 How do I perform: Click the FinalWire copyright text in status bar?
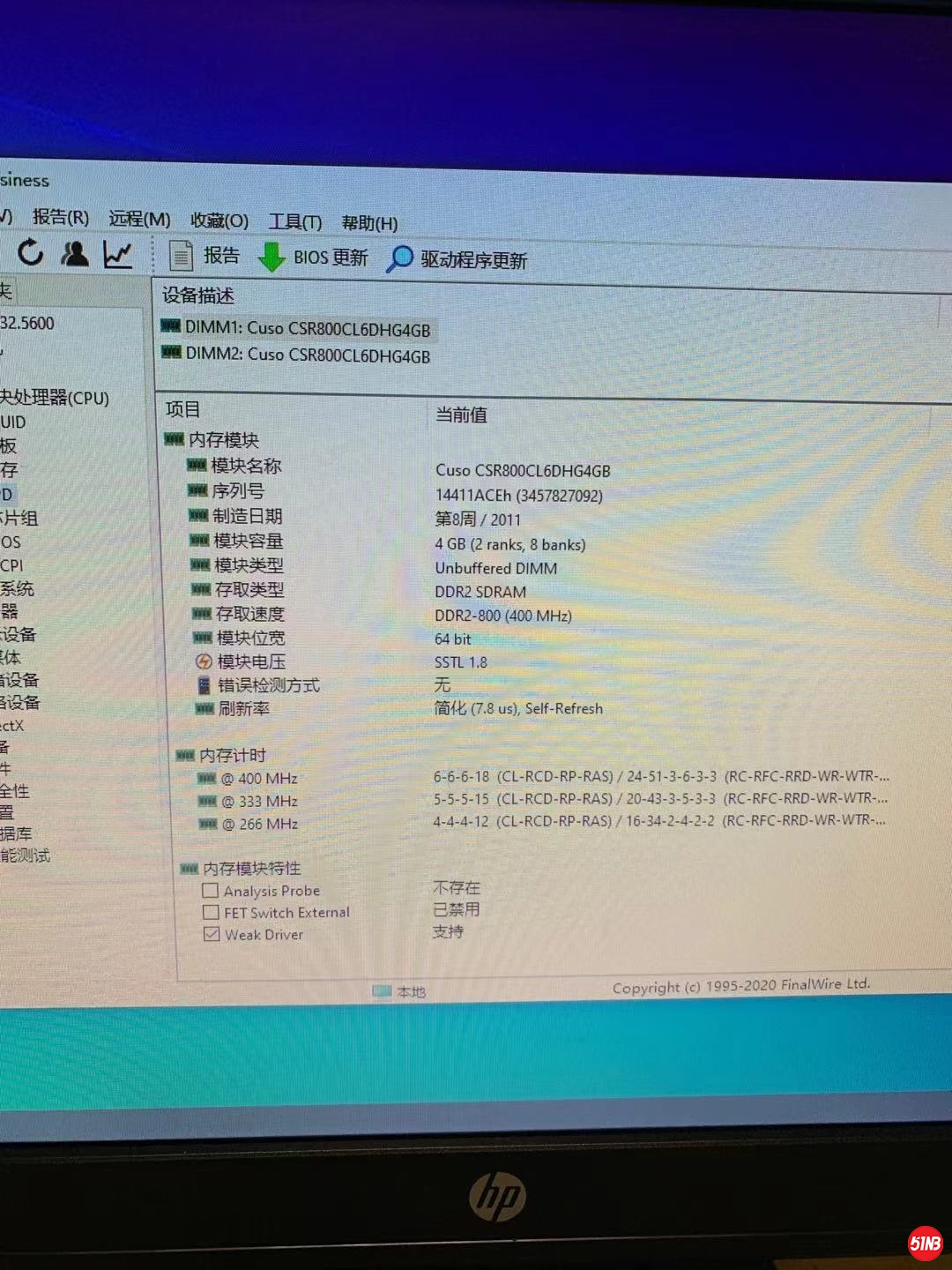click(x=741, y=986)
